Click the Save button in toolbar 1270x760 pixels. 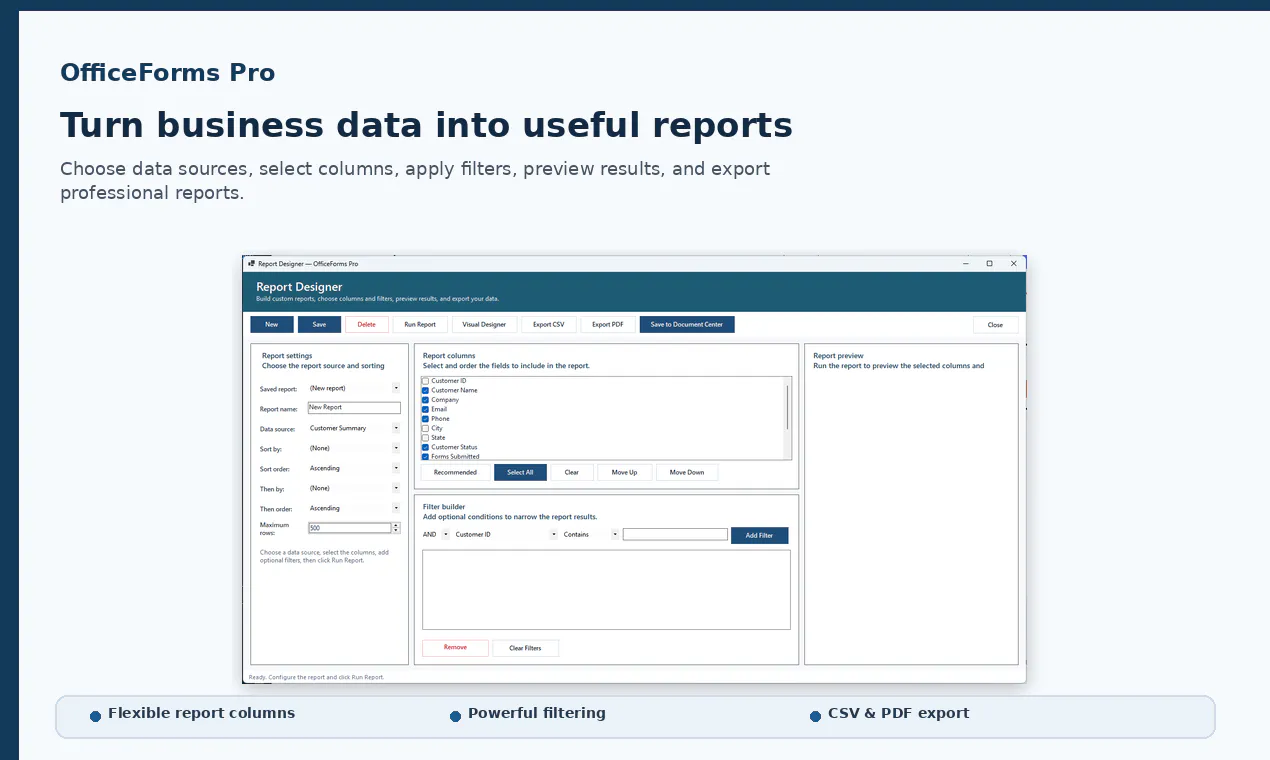[319, 324]
